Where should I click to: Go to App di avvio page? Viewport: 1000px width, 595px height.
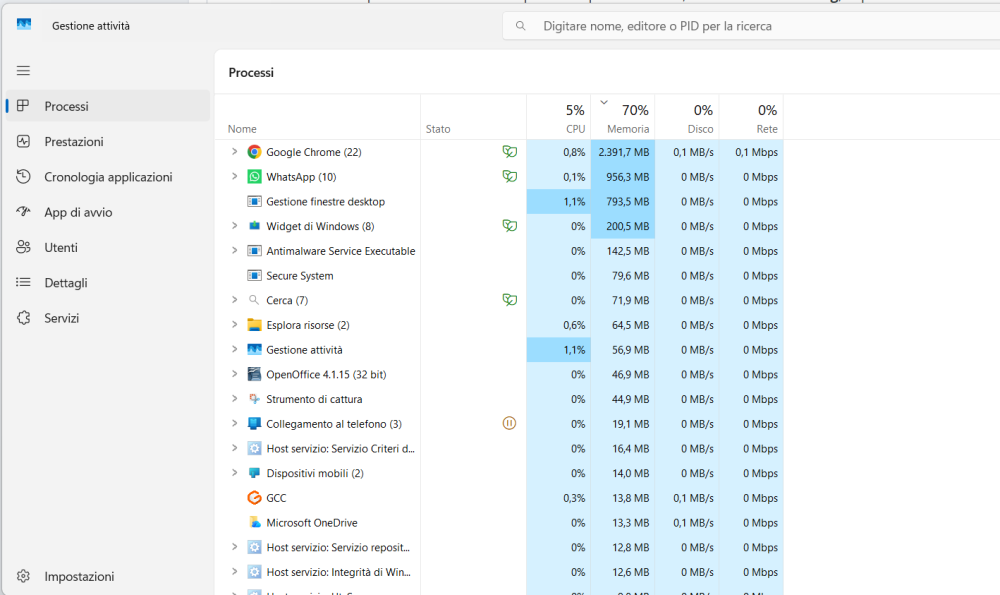click(108, 212)
